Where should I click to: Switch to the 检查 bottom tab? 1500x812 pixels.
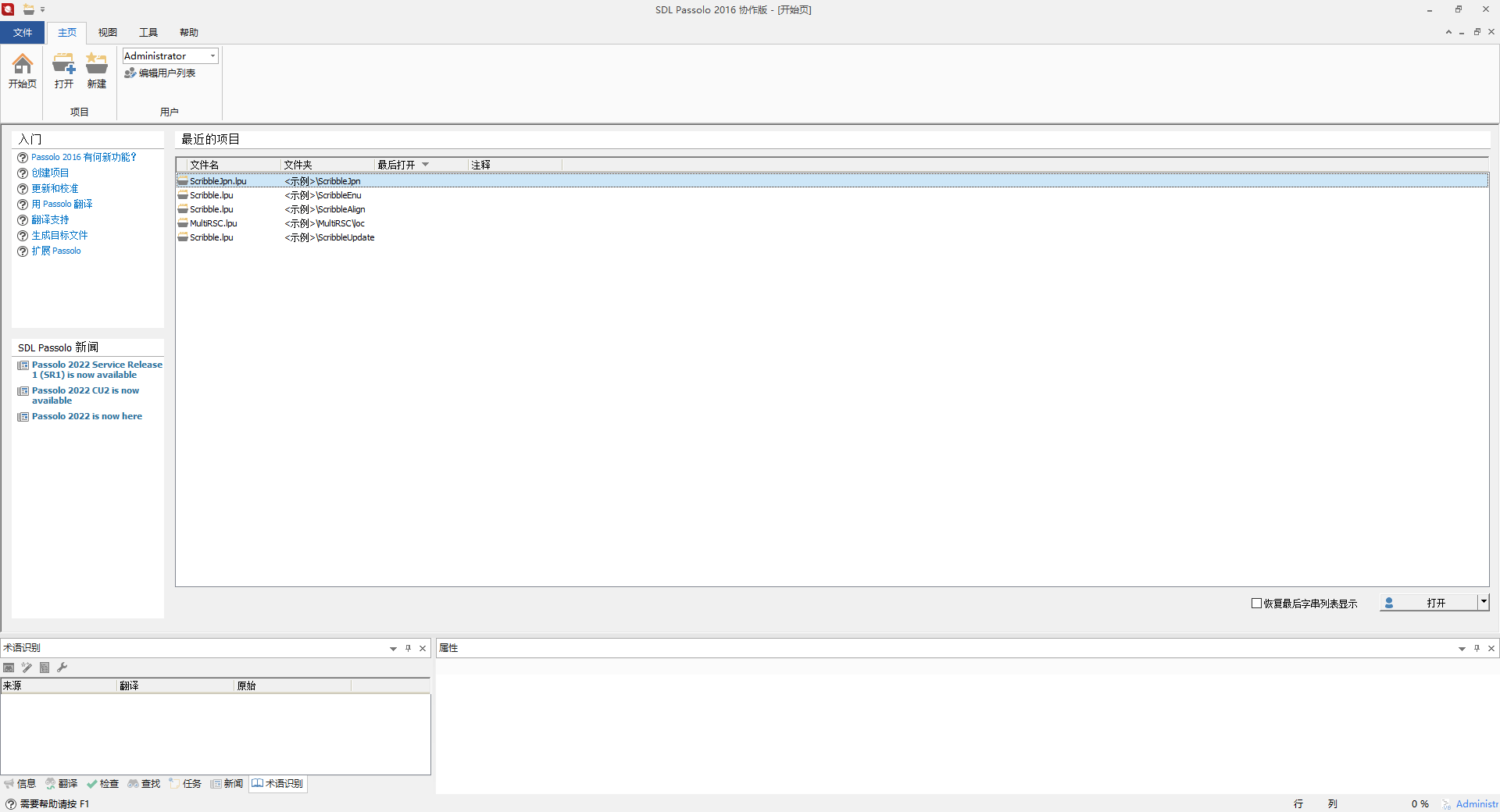click(x=103, y=784)
